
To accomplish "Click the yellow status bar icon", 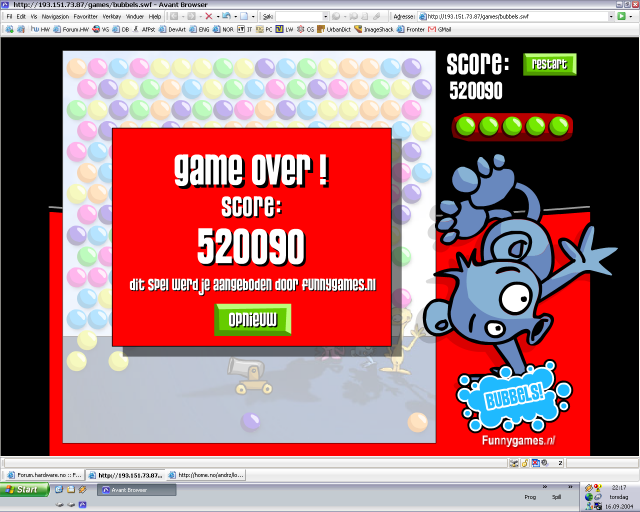I will (x=525, y=463).
